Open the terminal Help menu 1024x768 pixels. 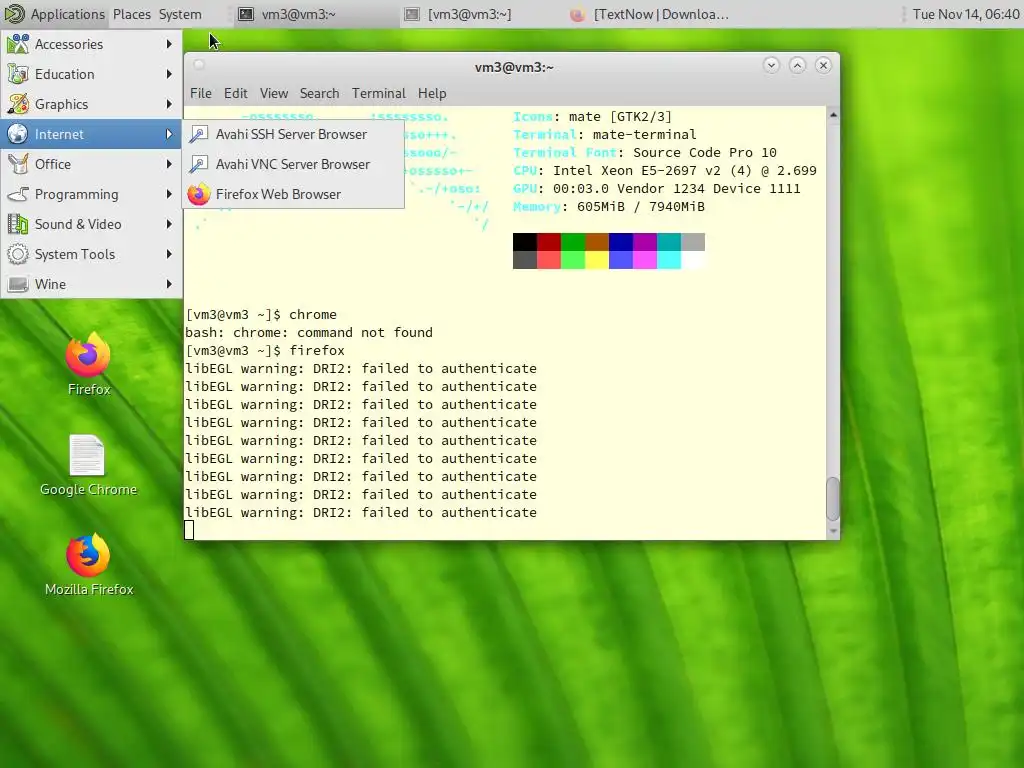[x=432, y=93]
